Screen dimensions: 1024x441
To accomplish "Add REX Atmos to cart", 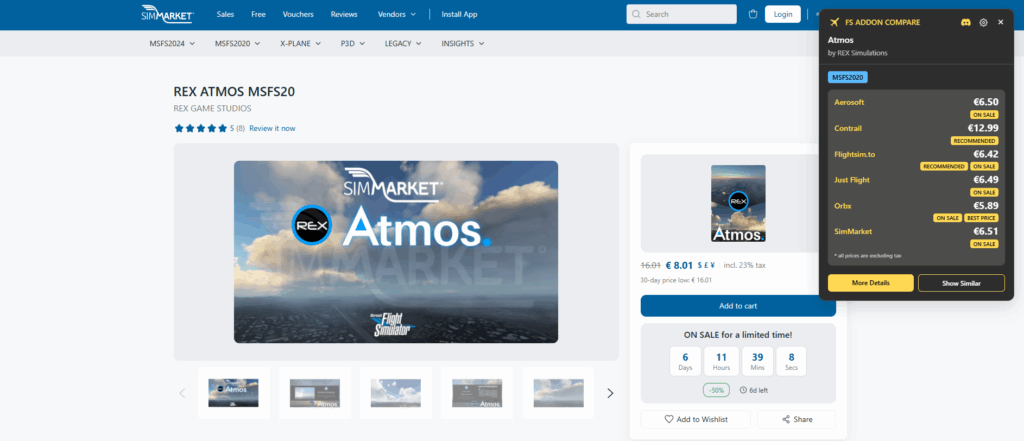I will [738, 306].
